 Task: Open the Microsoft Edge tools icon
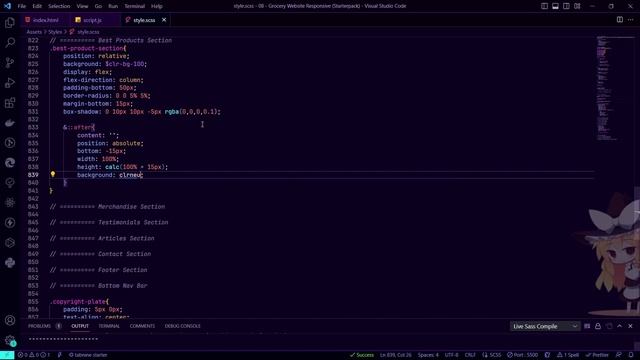click(x=10, y=162)
